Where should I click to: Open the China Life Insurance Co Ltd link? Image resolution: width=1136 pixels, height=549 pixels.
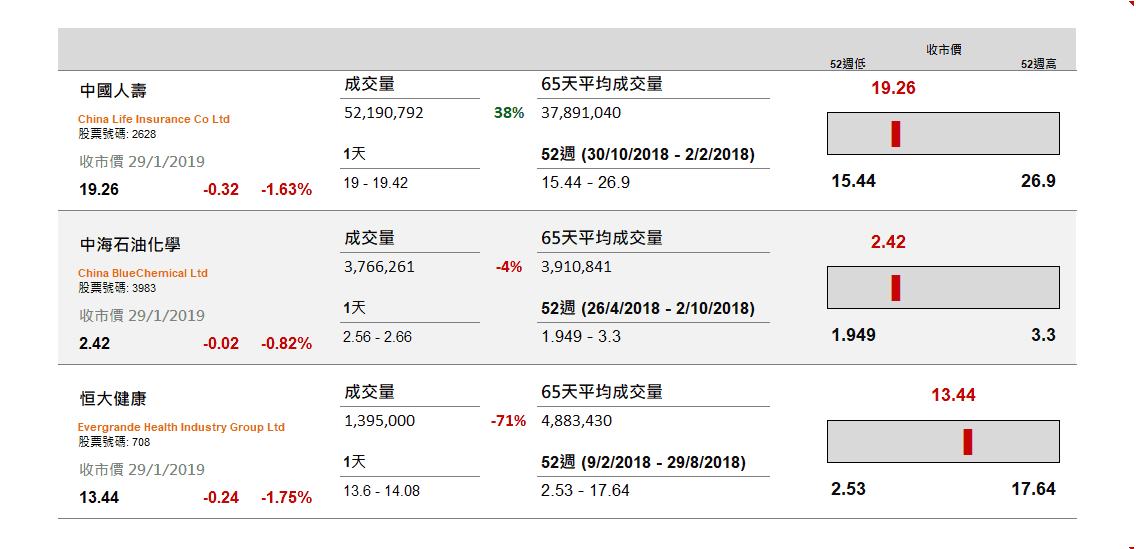coord(154,119)
